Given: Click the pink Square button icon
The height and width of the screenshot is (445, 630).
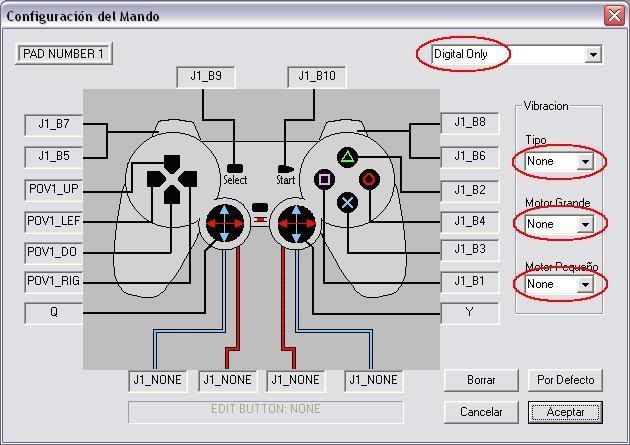Looking at the screenshot, I should [325, 180].
